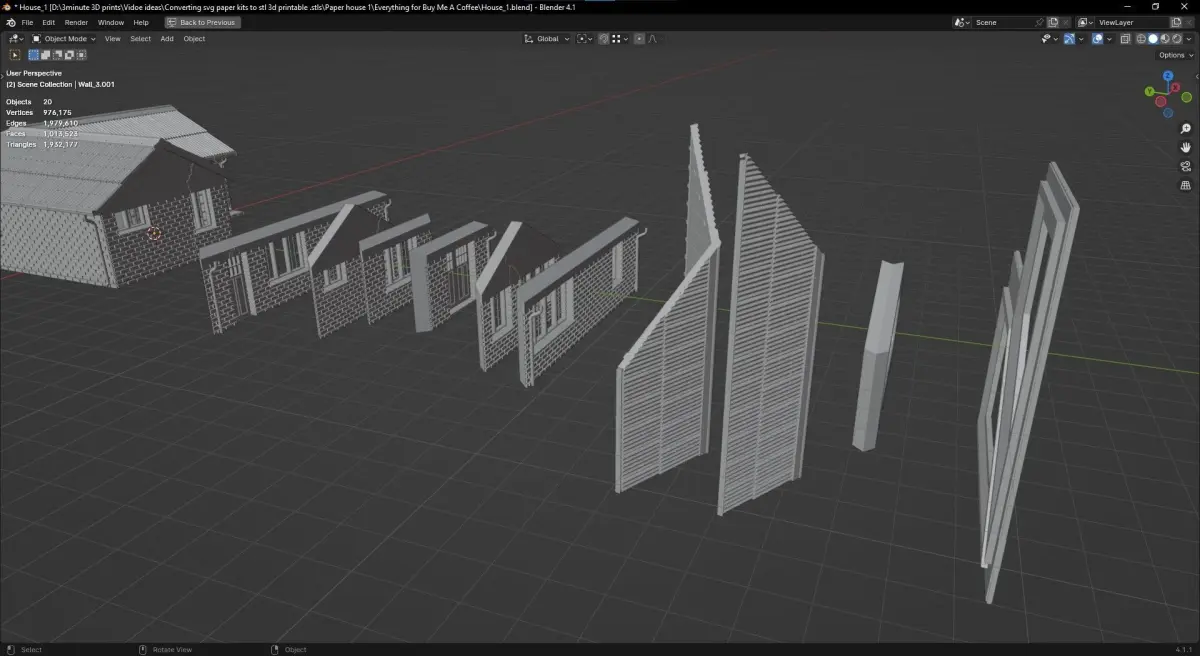The width and height of the screenshot is (1200, 656).
Task: Open the Global transform orientation dropdown
Action: 547,39
